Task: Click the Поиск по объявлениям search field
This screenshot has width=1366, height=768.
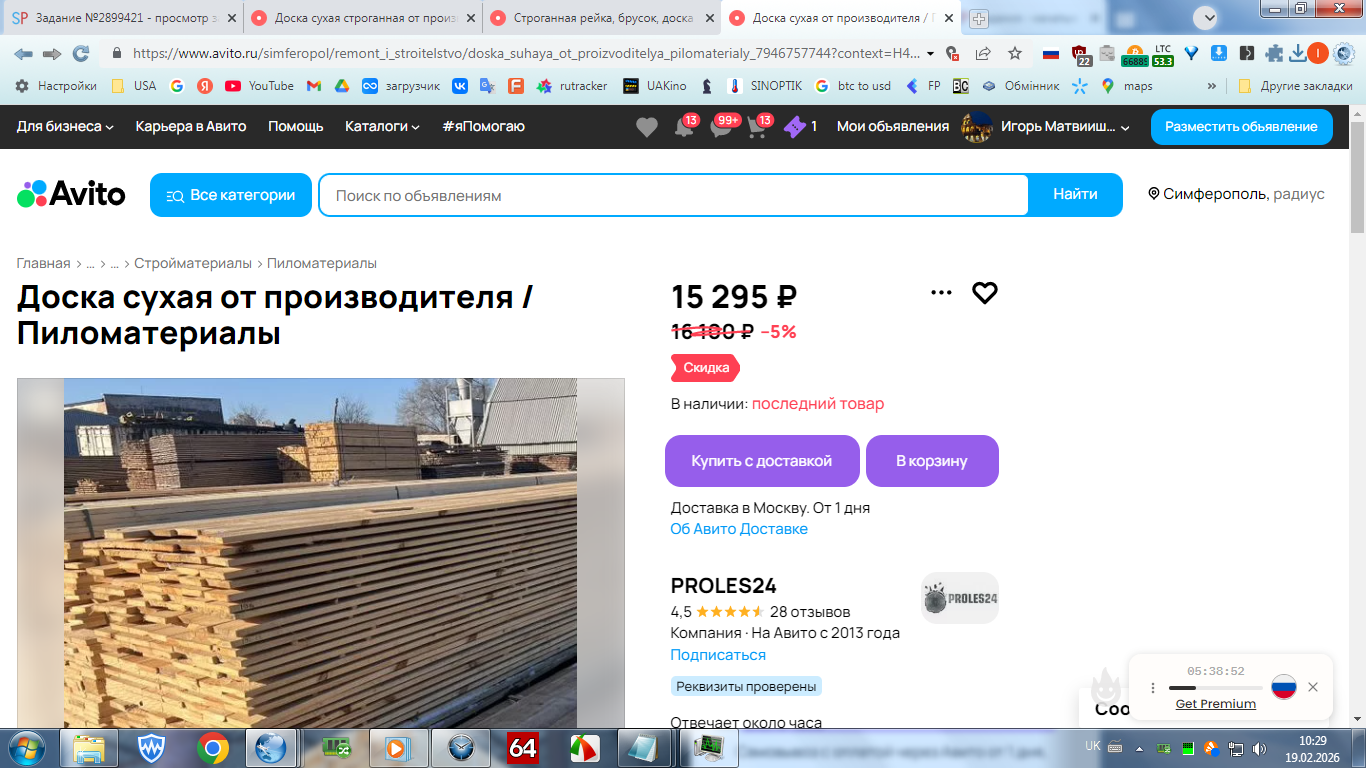Action: [674, 196]
